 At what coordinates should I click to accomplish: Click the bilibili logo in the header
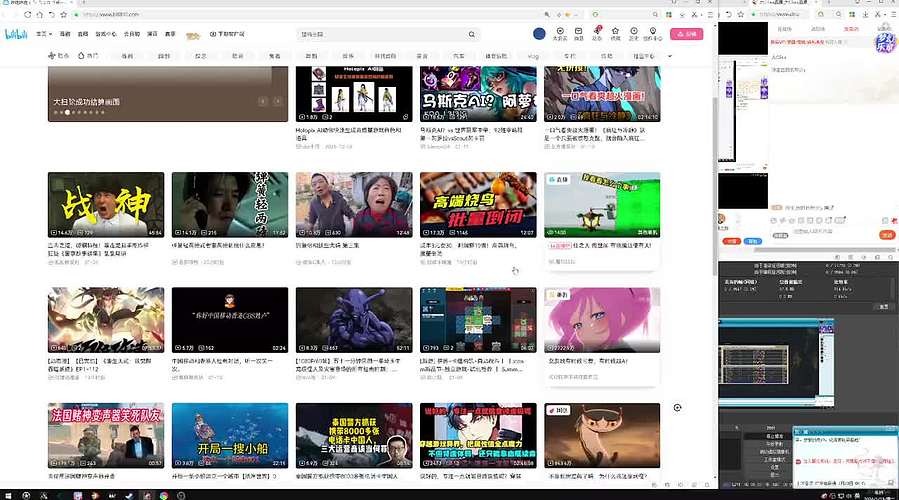pos(16,34)
